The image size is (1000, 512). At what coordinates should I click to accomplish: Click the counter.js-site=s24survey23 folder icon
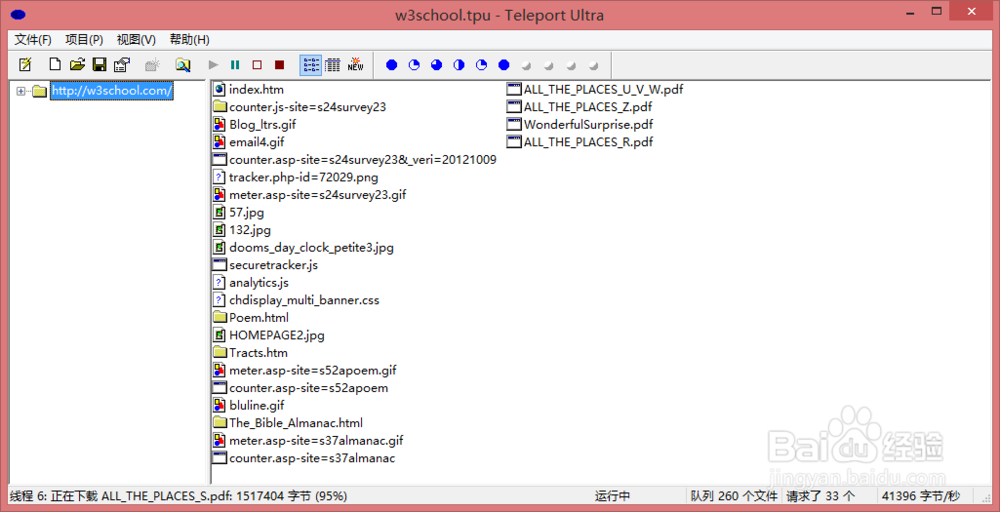219,107
